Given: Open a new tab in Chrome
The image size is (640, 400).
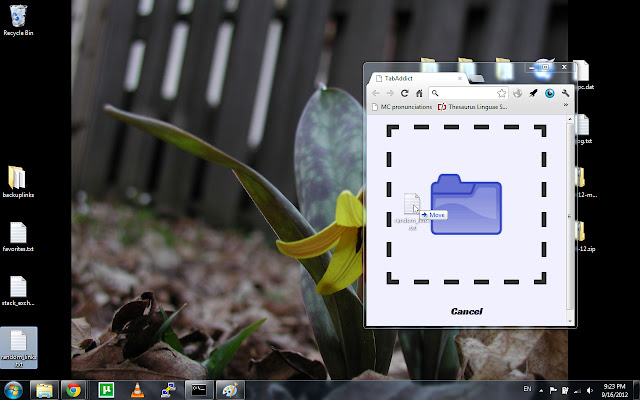Looking at the screenshot, I should click(x=476, y=78).
